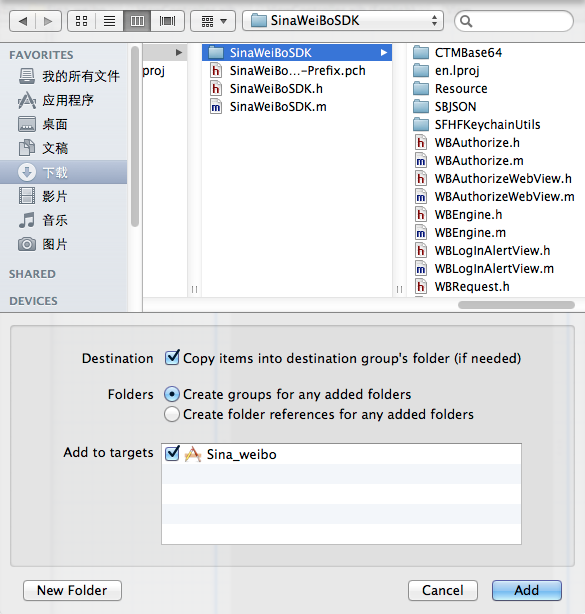
Task: Expand the SinaWeiBoSDK folder arrow
Action: [x=384, y=52]
